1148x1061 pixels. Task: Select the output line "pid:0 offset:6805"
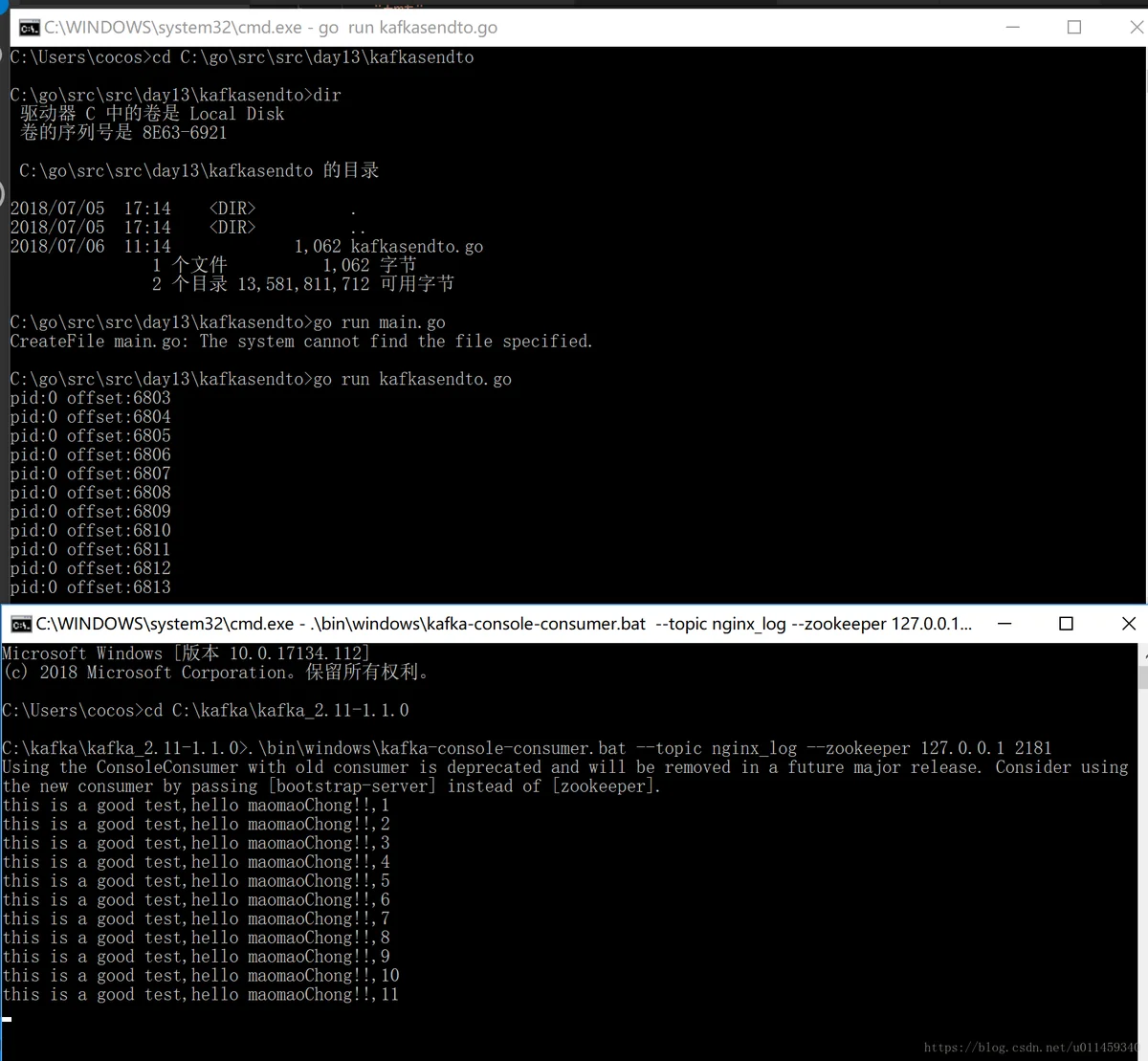tap(90, 436)
